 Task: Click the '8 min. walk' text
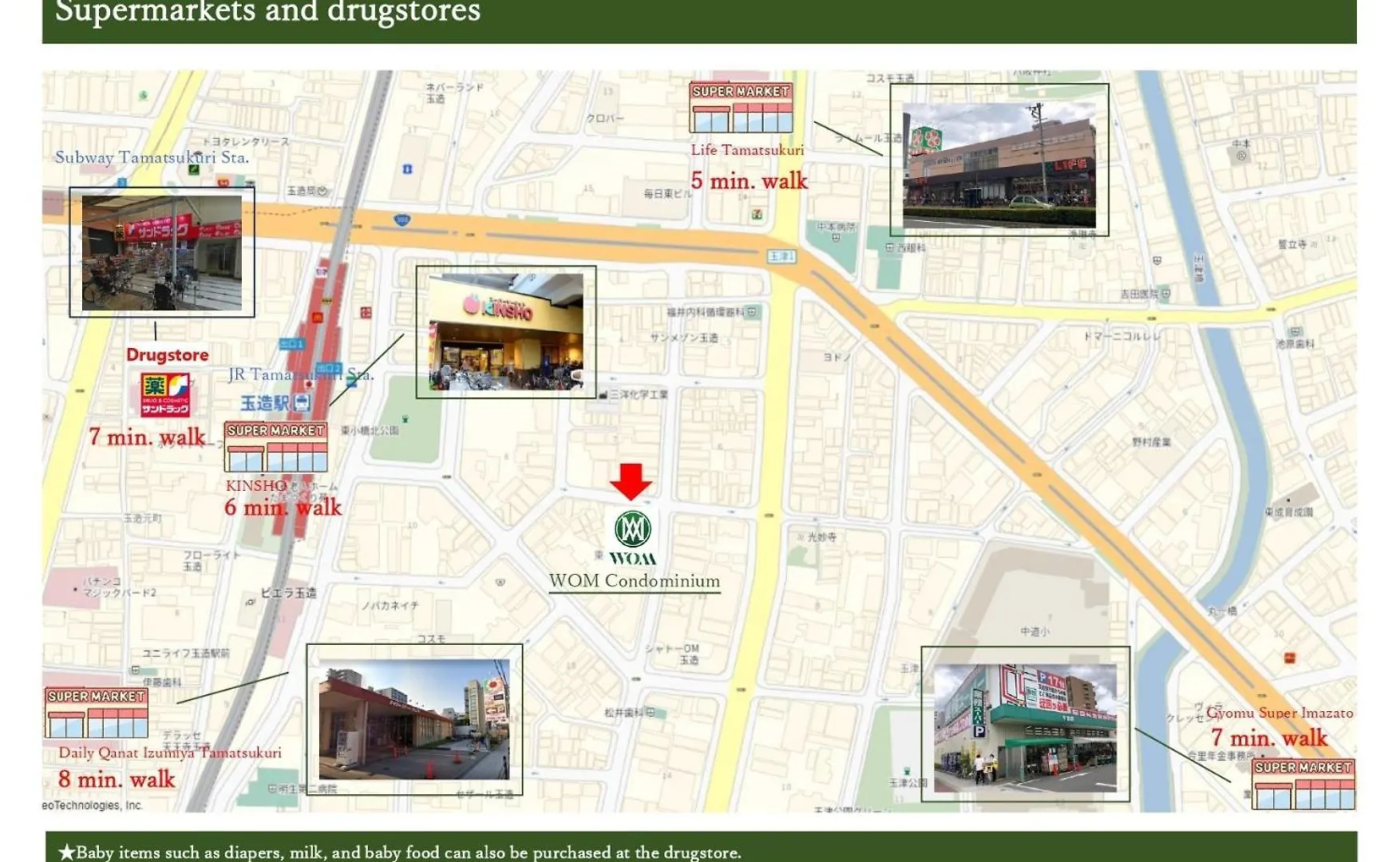tap(117, 779)
